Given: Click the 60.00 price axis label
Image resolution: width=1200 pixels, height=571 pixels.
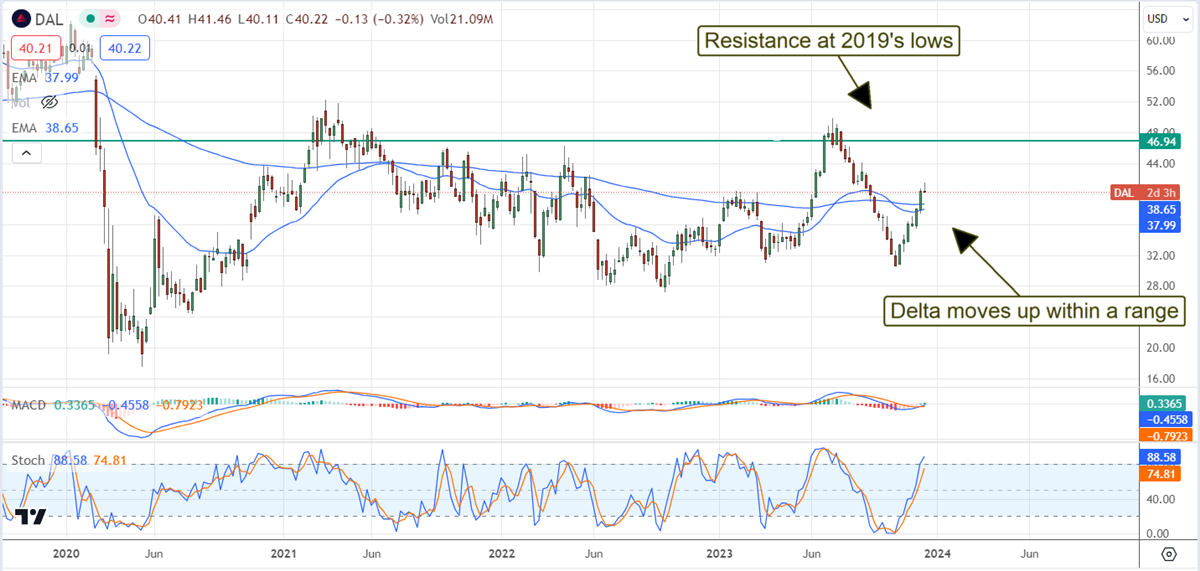Looking at the screenshot, I should tap(1158, 40).
